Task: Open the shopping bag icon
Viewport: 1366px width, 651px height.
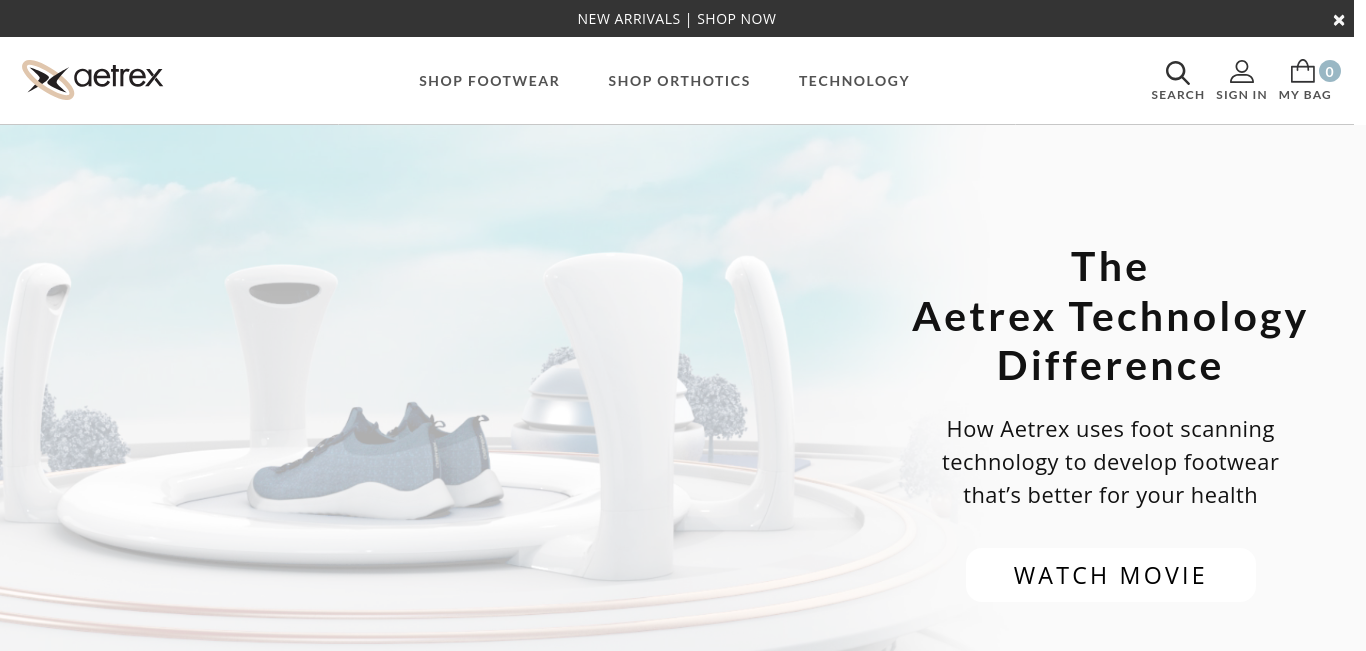Action: [1302, 71]
